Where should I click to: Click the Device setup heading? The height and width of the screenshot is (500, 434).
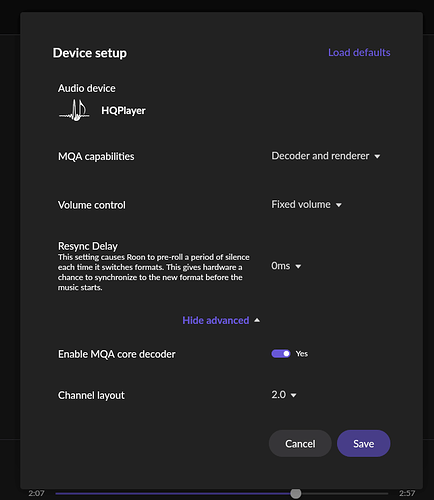pos(90,53)
